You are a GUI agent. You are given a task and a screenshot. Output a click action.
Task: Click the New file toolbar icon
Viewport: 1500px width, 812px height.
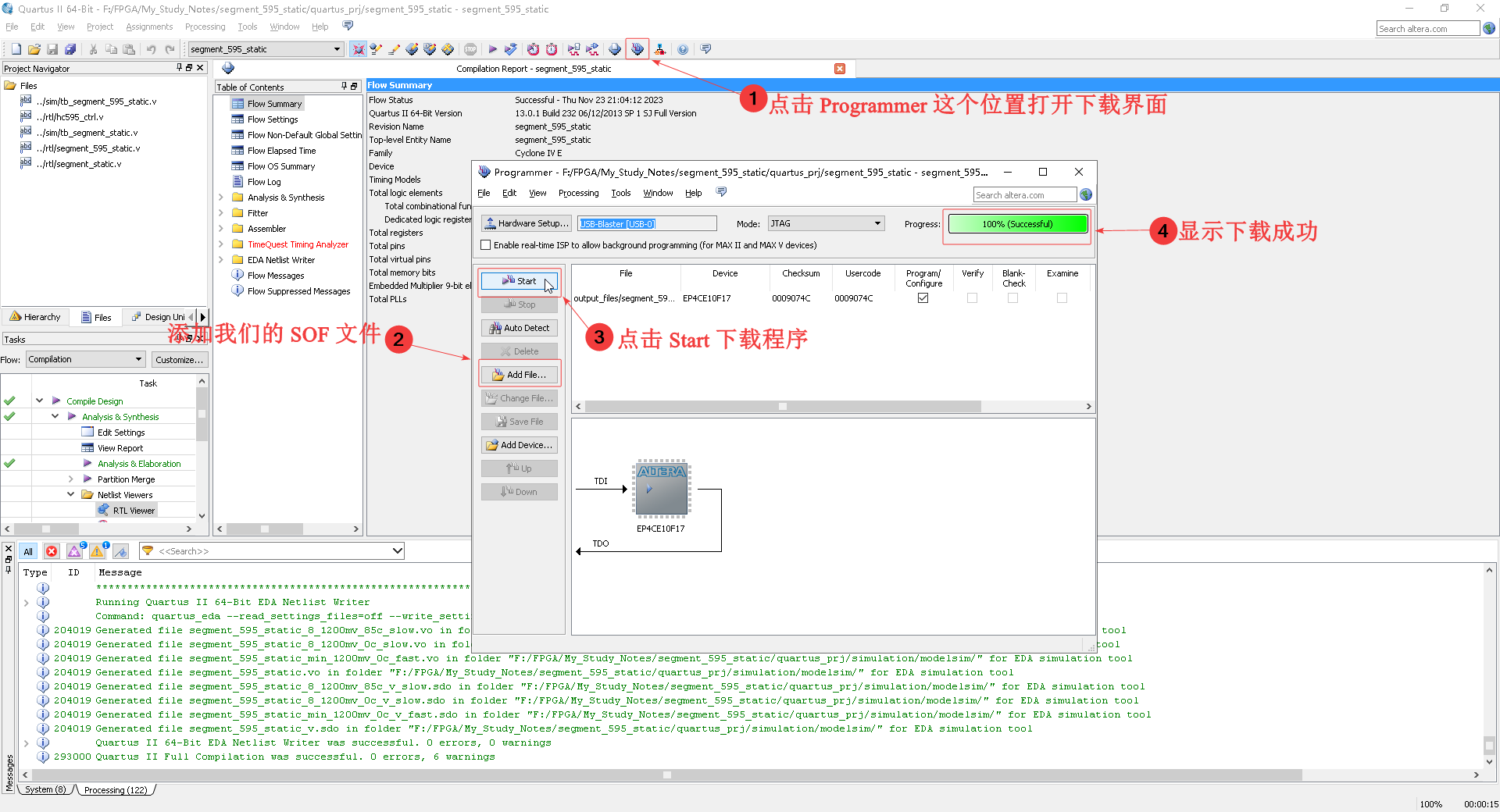click(16, 49)
